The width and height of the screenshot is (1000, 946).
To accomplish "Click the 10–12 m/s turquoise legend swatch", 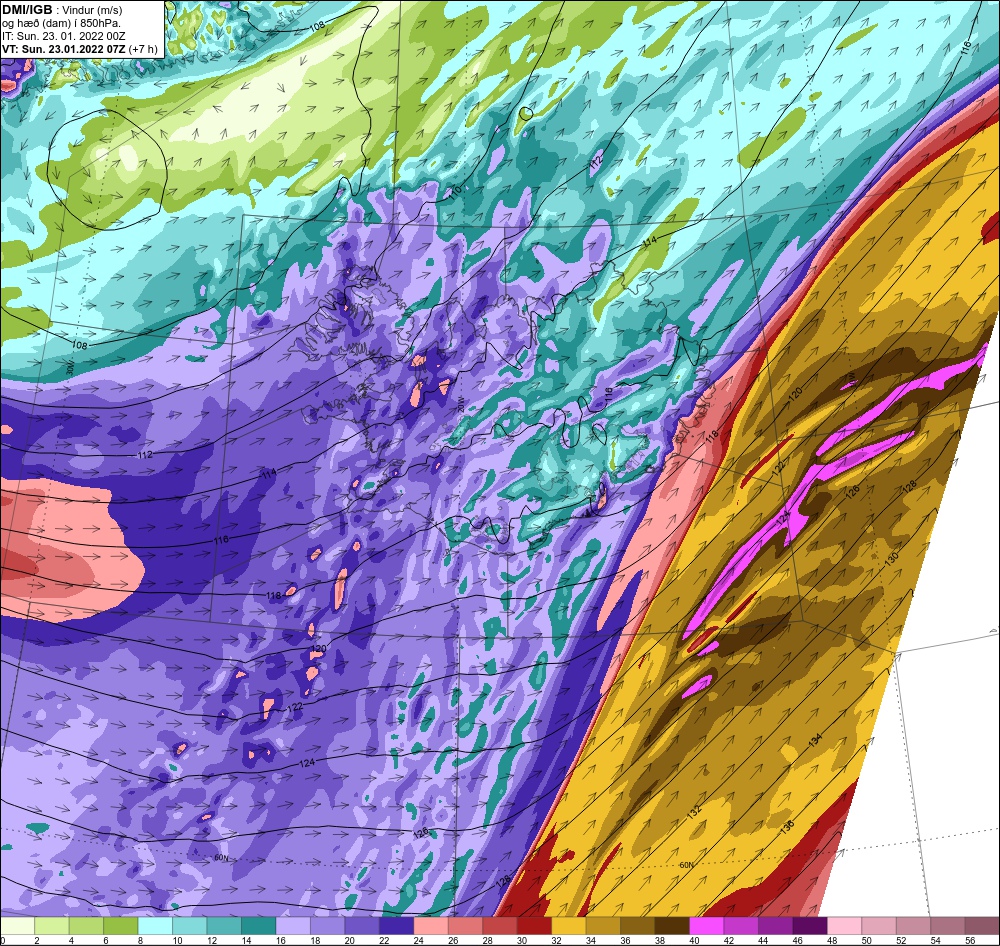I will click(190, 926).
